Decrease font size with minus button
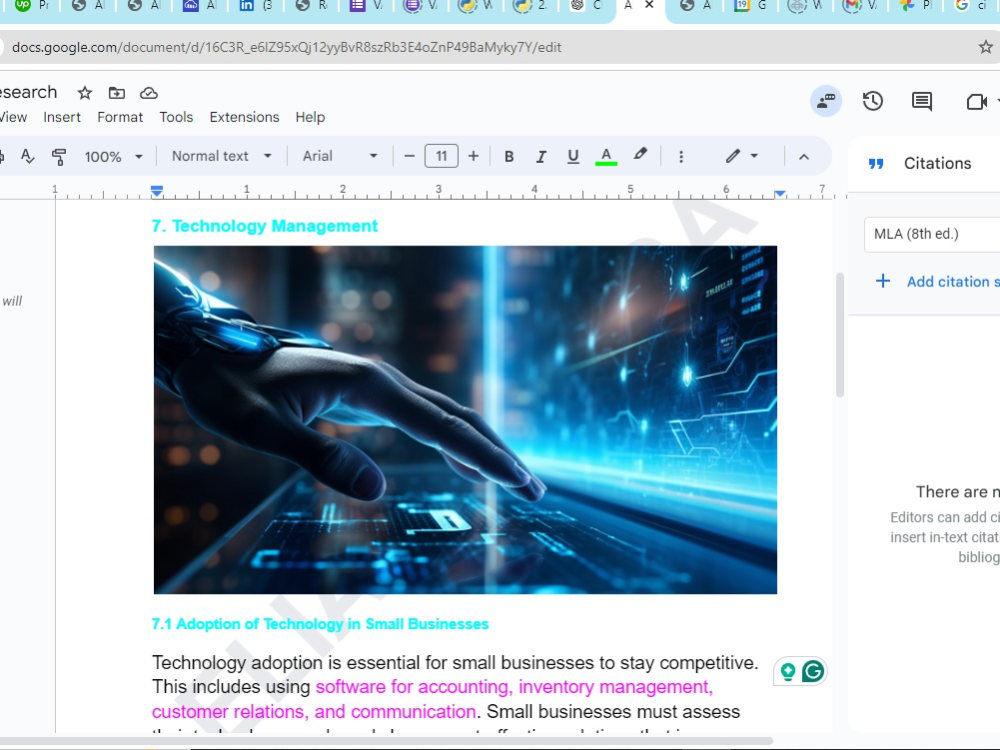 [409, 156]
